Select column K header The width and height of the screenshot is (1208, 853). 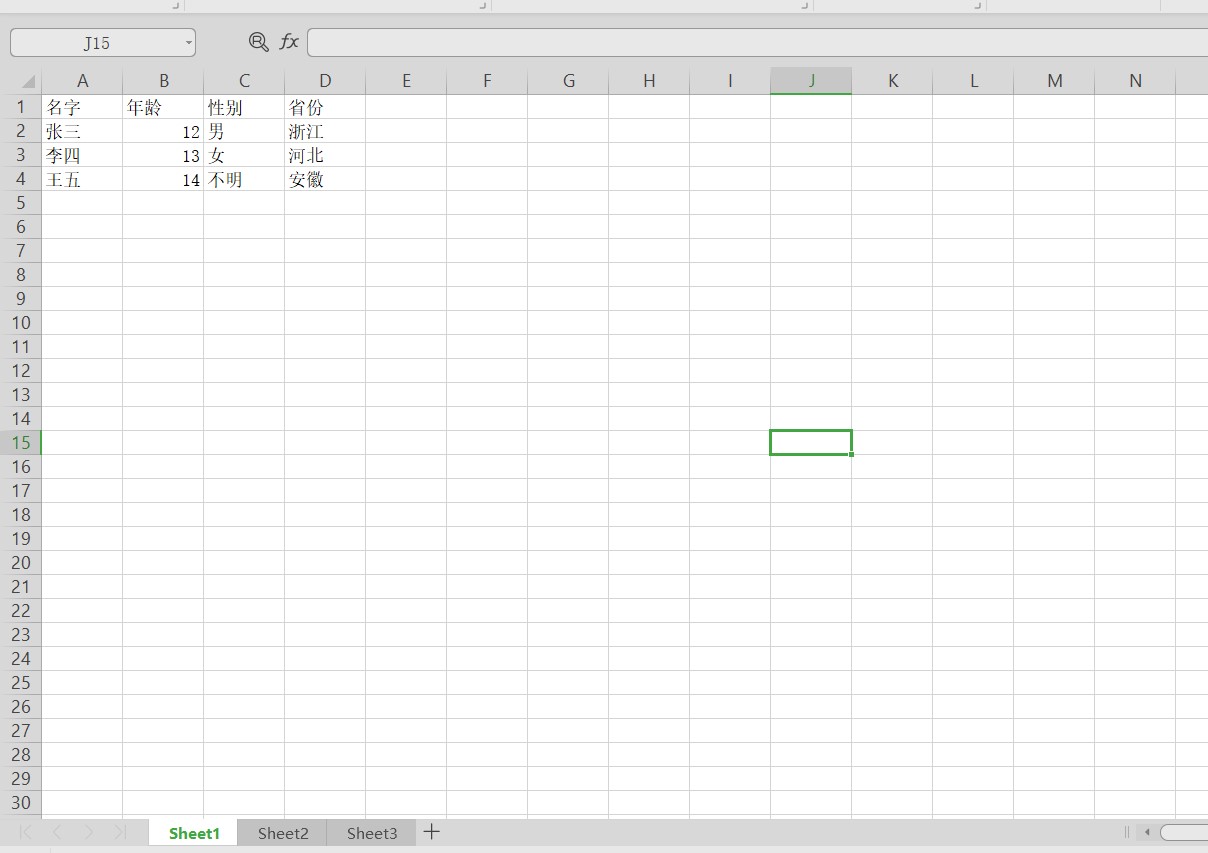(892, 81)
